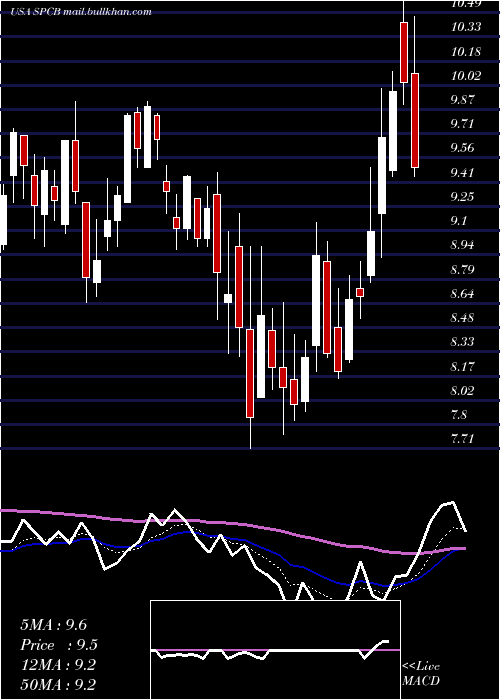Click the 8.64 price axis label
500x700 pixels.
point(462,294)
